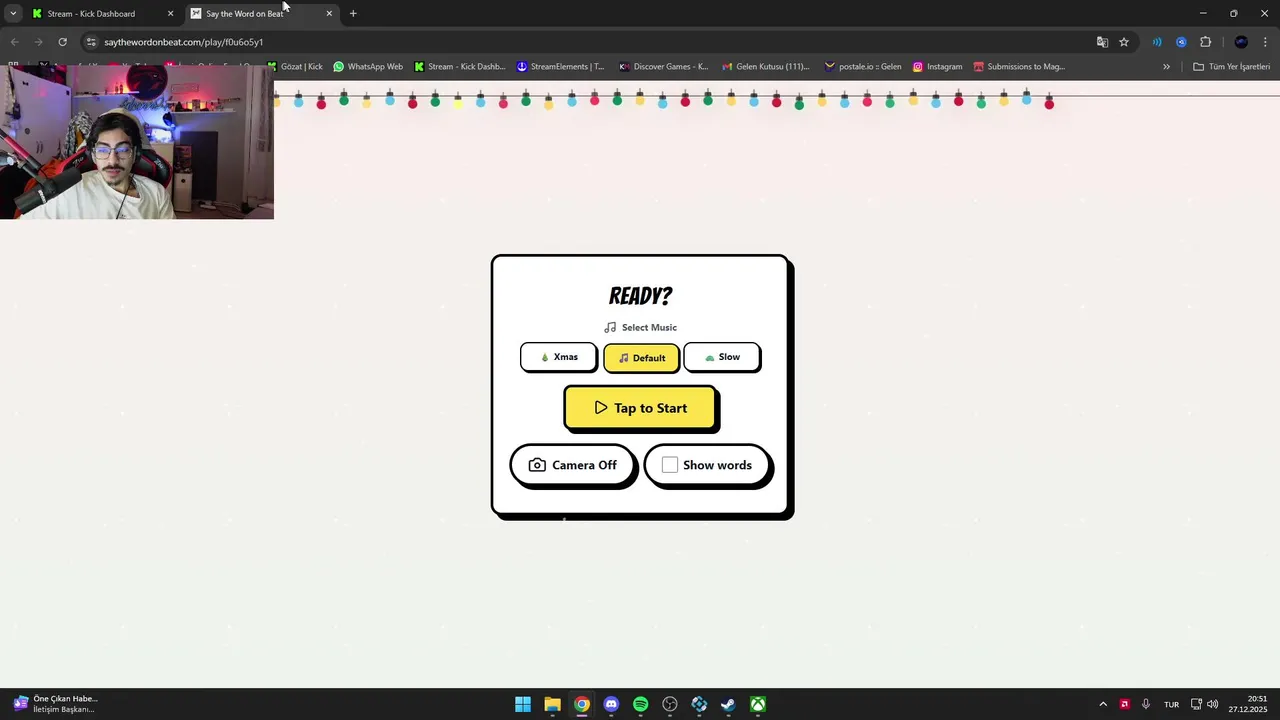Click the microphone tray icon
This screenshot has width=1280, height=720.
pos(1146,704)
